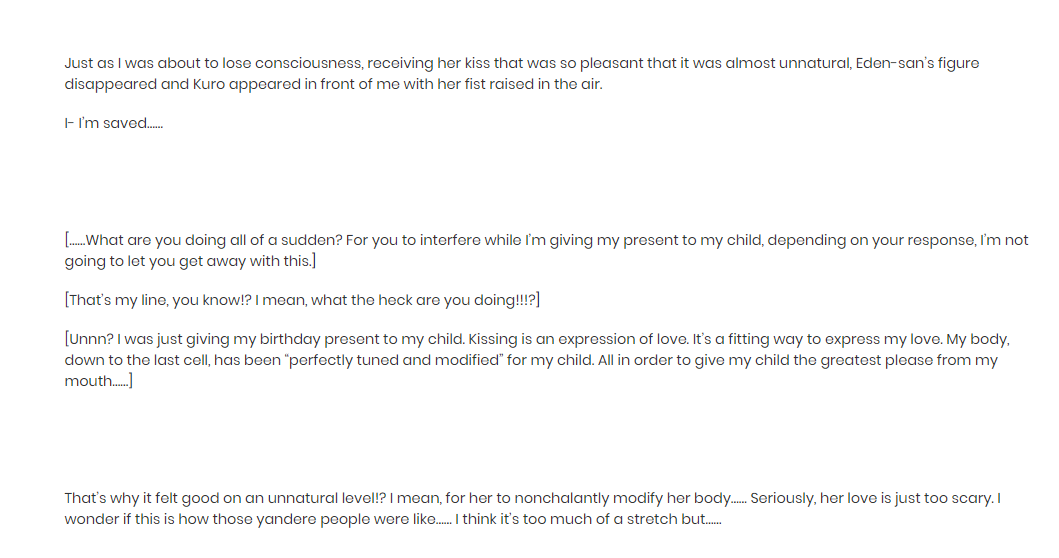Click the phrase 'going to let you get away with this.]'
This screenshot has width=1059, height=558.
click(x=190, y=261)
